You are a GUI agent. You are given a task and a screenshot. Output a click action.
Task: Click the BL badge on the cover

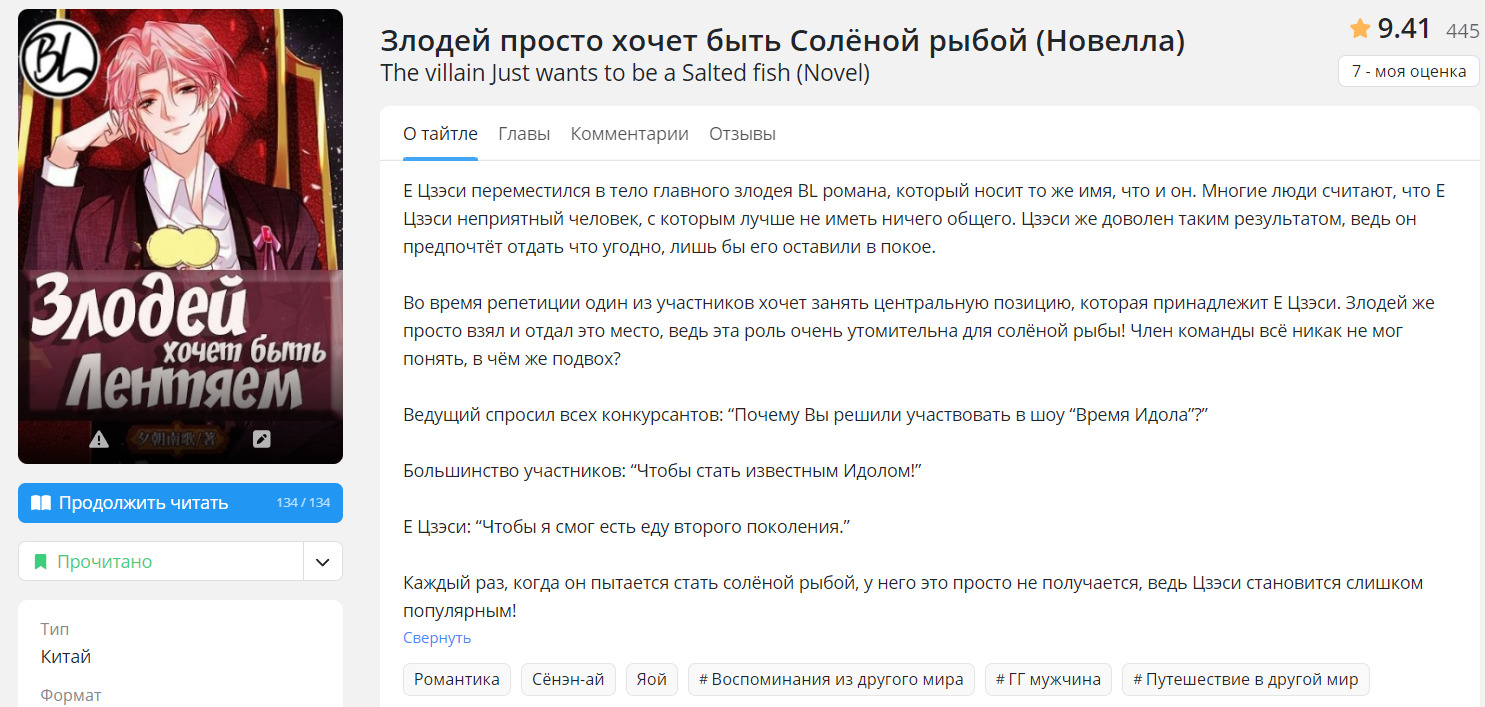tap(60, 59)
